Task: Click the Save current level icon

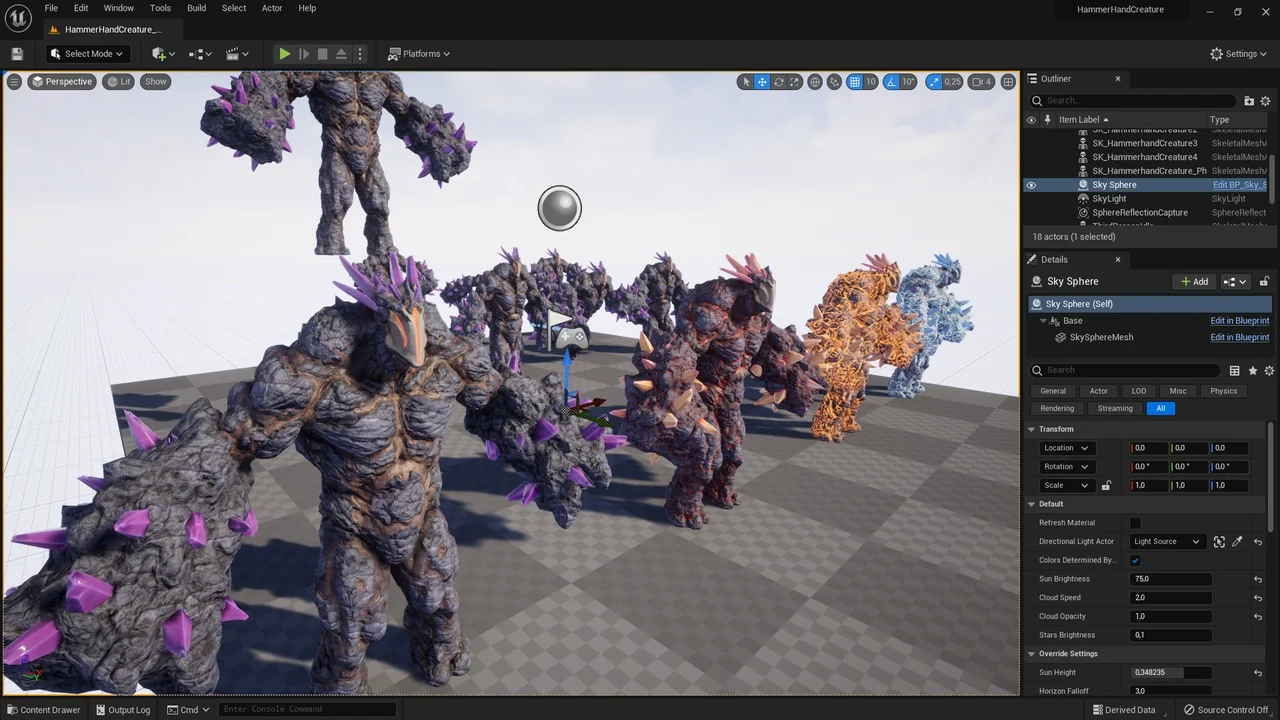Action: pos(17,54)
